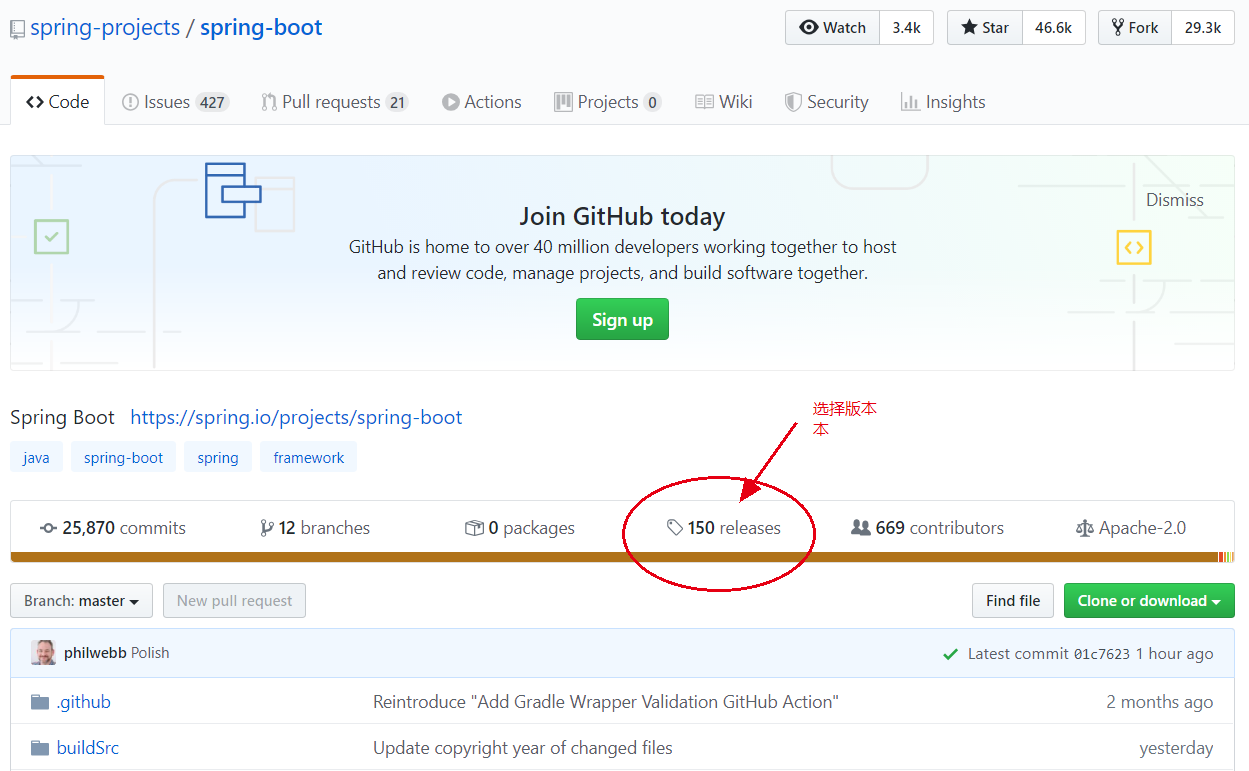This screenshot has height=771, width=1249.
Task: Click the commits icon
Action: coord(48,528)
